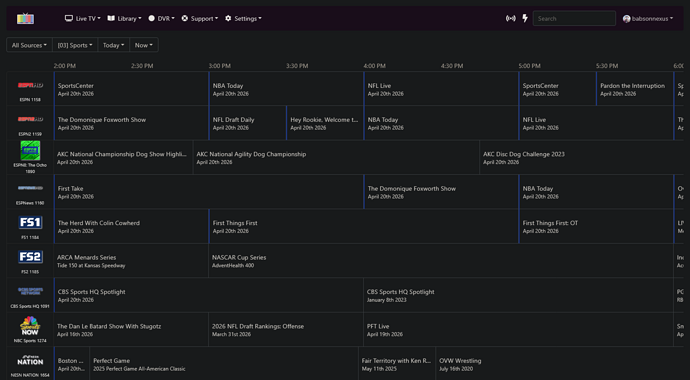Open Pardon the Interruption program
This screenshot has height=380, width=690.
[635, 89]
